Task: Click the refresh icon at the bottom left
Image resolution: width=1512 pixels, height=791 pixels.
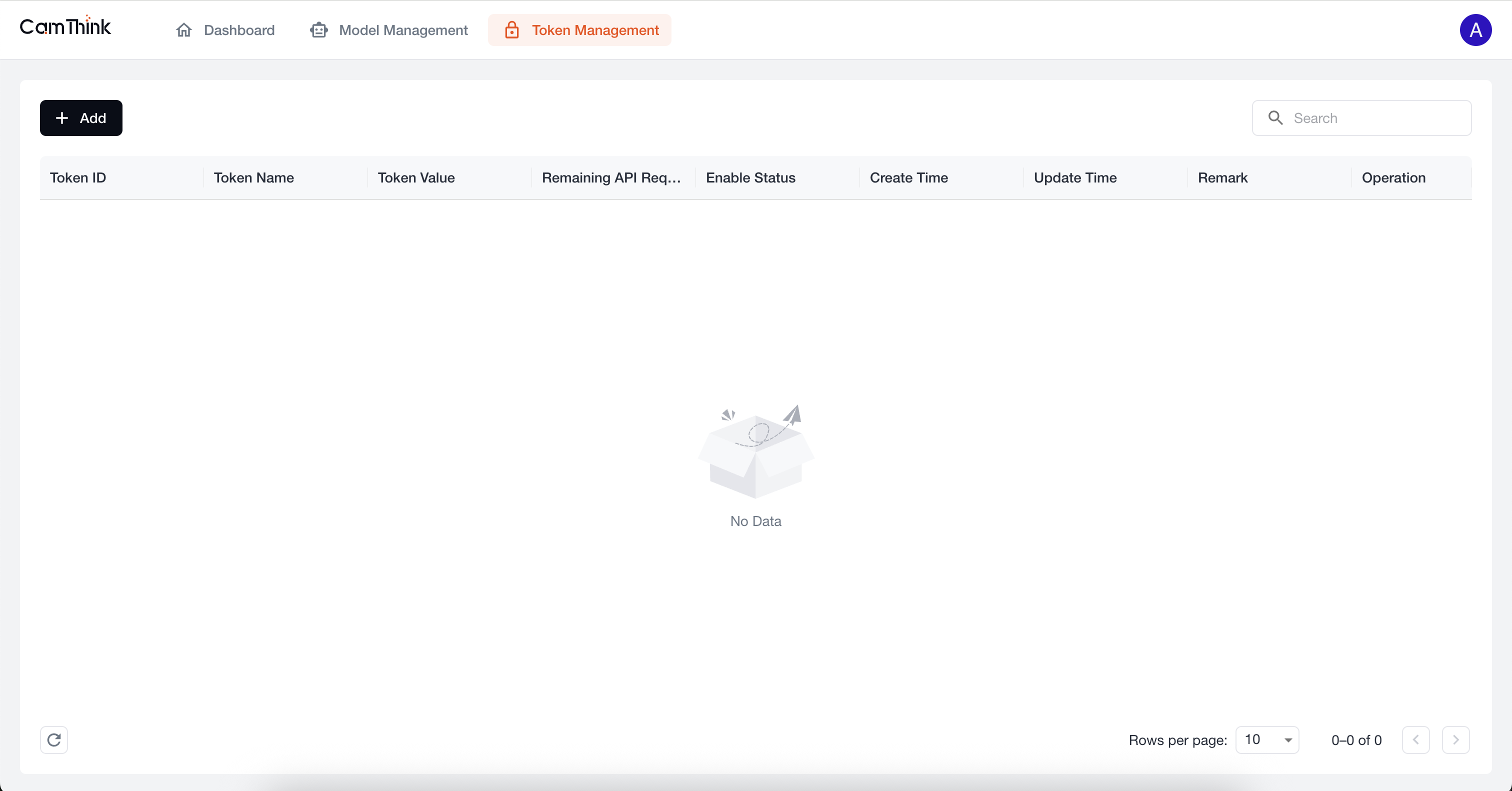Action: pyautogui.click(x=54, y=740)
